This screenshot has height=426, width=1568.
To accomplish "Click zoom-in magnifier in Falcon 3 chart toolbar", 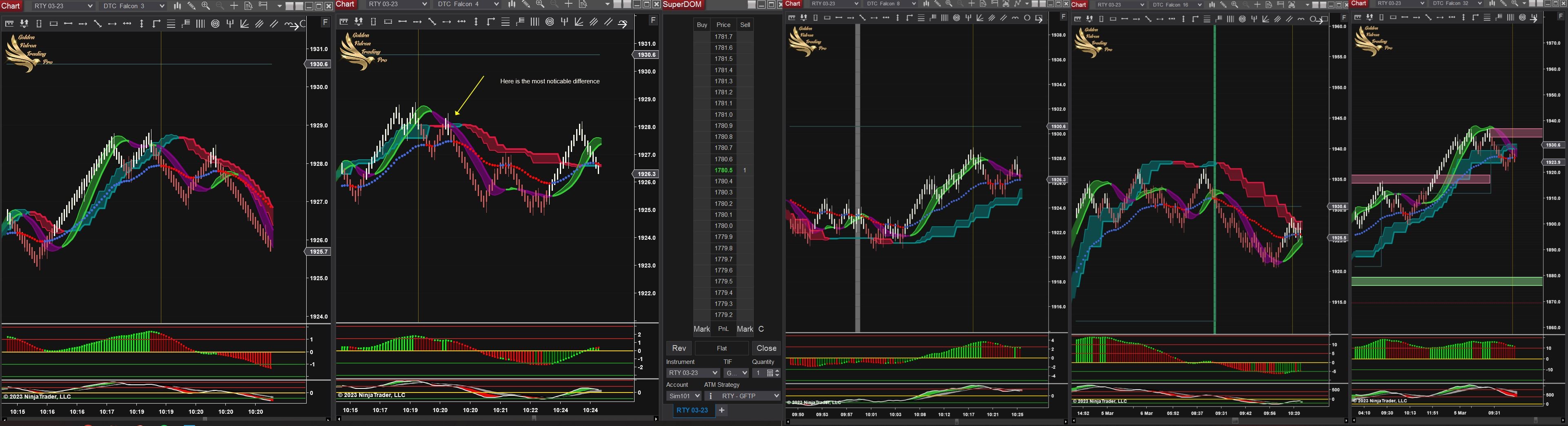I will coord(206,5).
